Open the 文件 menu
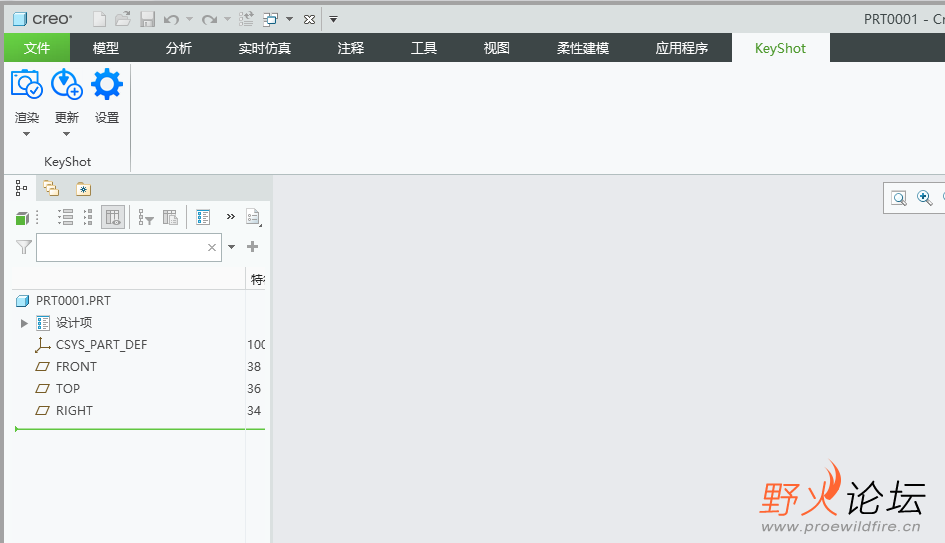The width and height of the screenshot is (945, 543). tap(37, 48)
